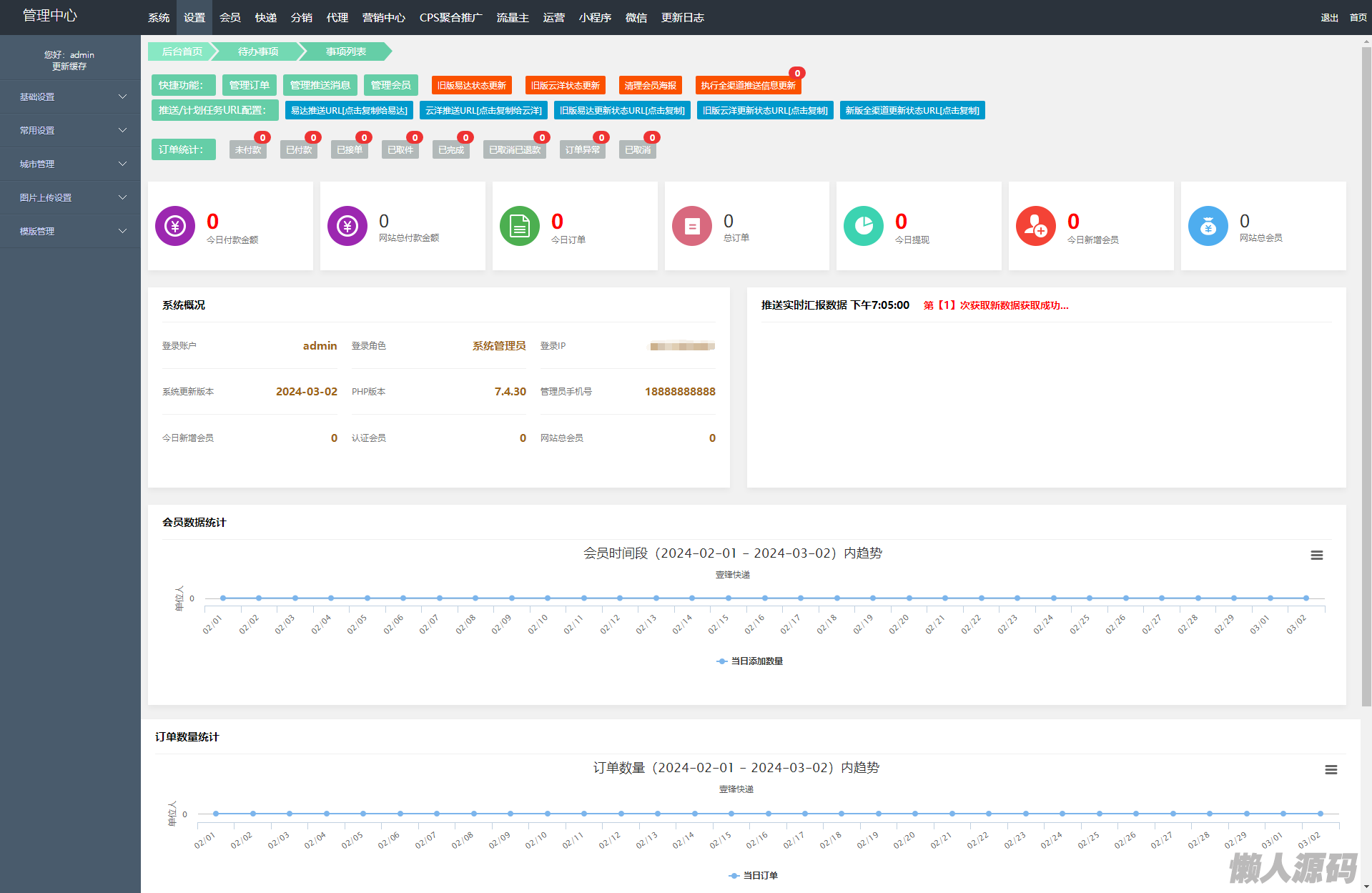Click the 管理订单 quick function button
This screenshot has width=1372, height=893.
[x=249, y=85]
